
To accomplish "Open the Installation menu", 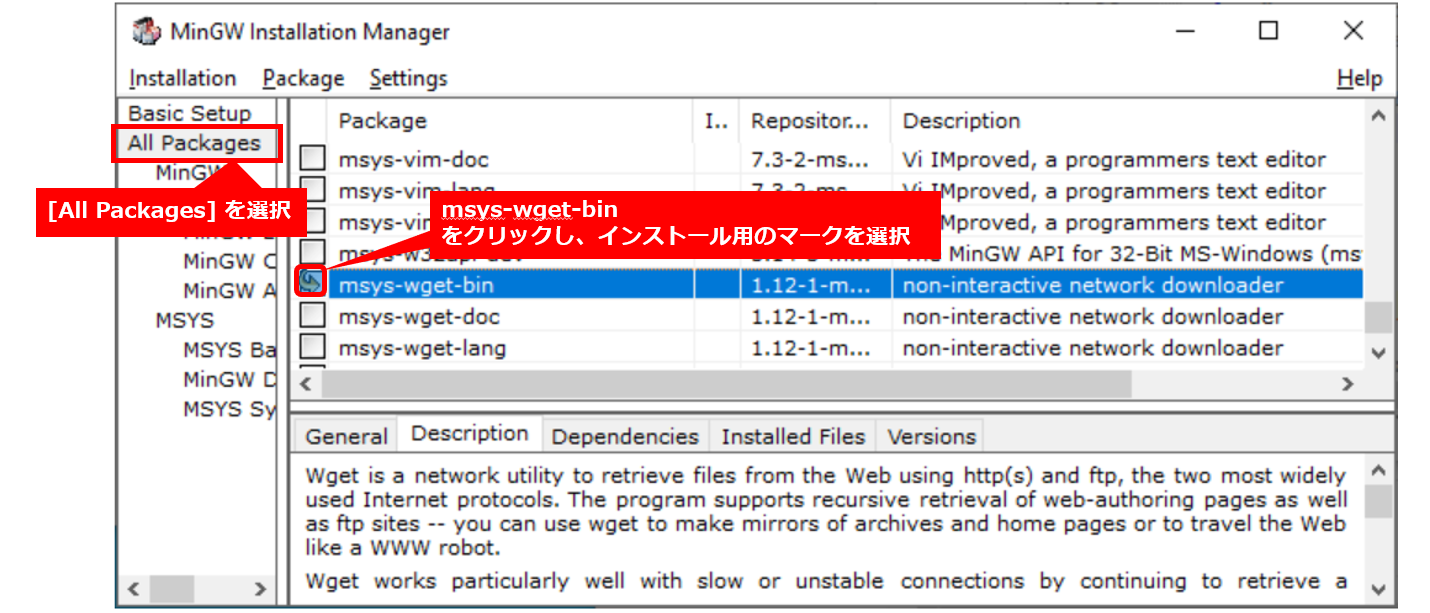I will click(x=182, y=78).
